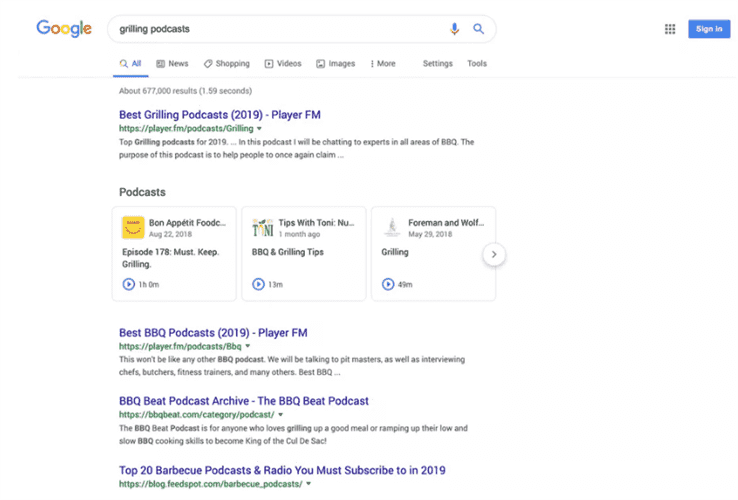Switch to the News tab

tap(172, 64)
